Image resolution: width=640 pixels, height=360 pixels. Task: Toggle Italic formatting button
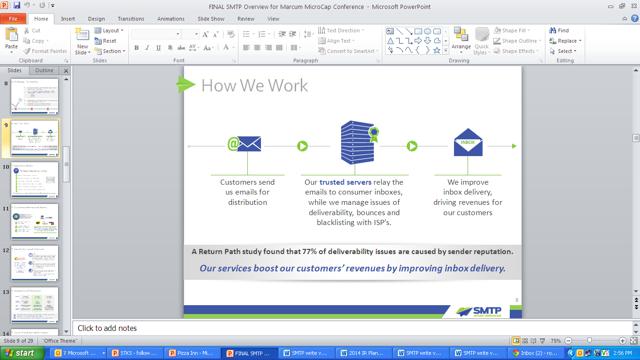point(147,48)
